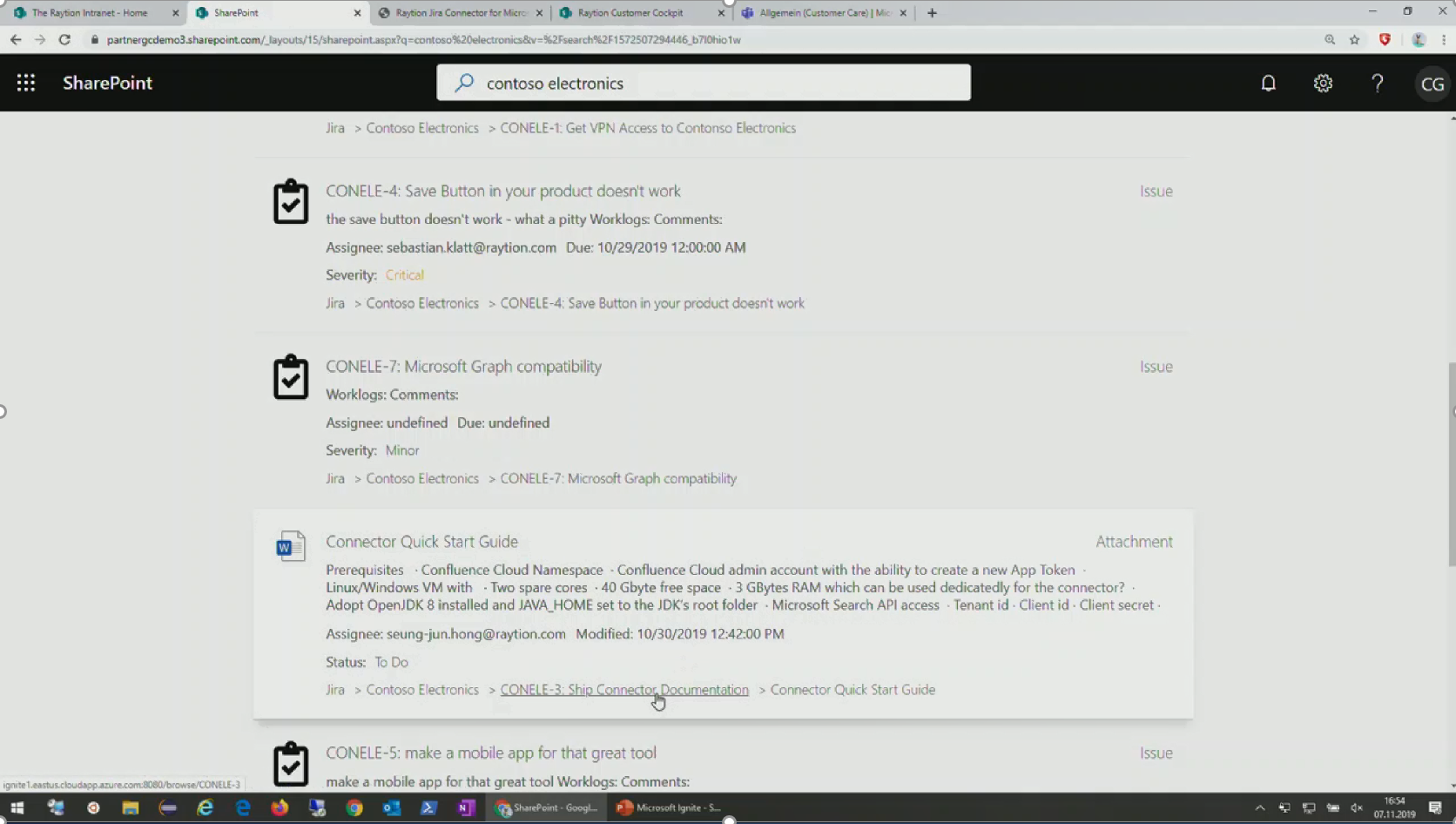Click the Word document icon for Quick Start Guide
This screenshot has width=1456, height=824.
[290, 546]
